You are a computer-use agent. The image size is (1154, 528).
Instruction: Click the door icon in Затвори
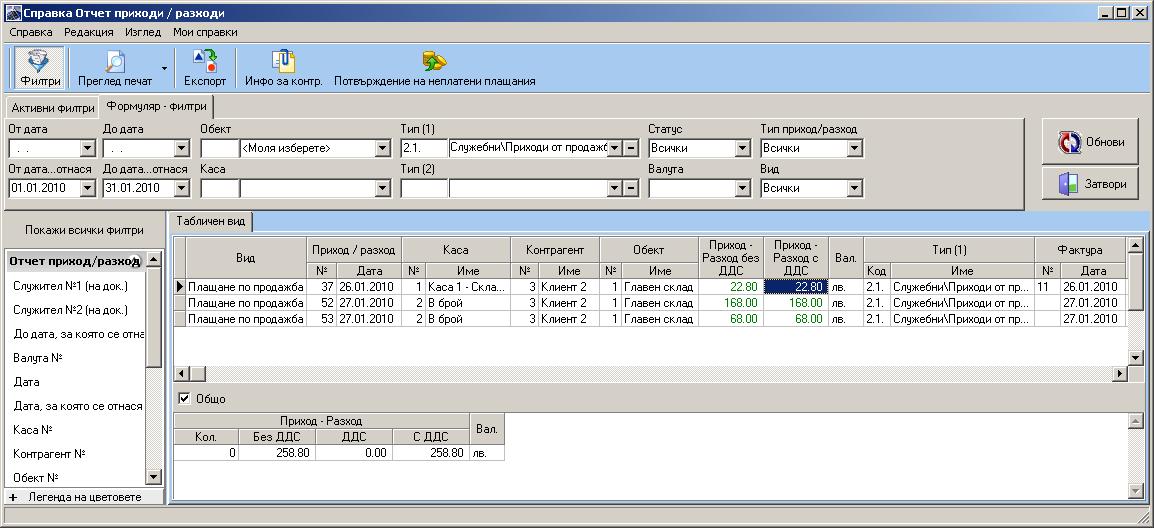point(1068,184)
